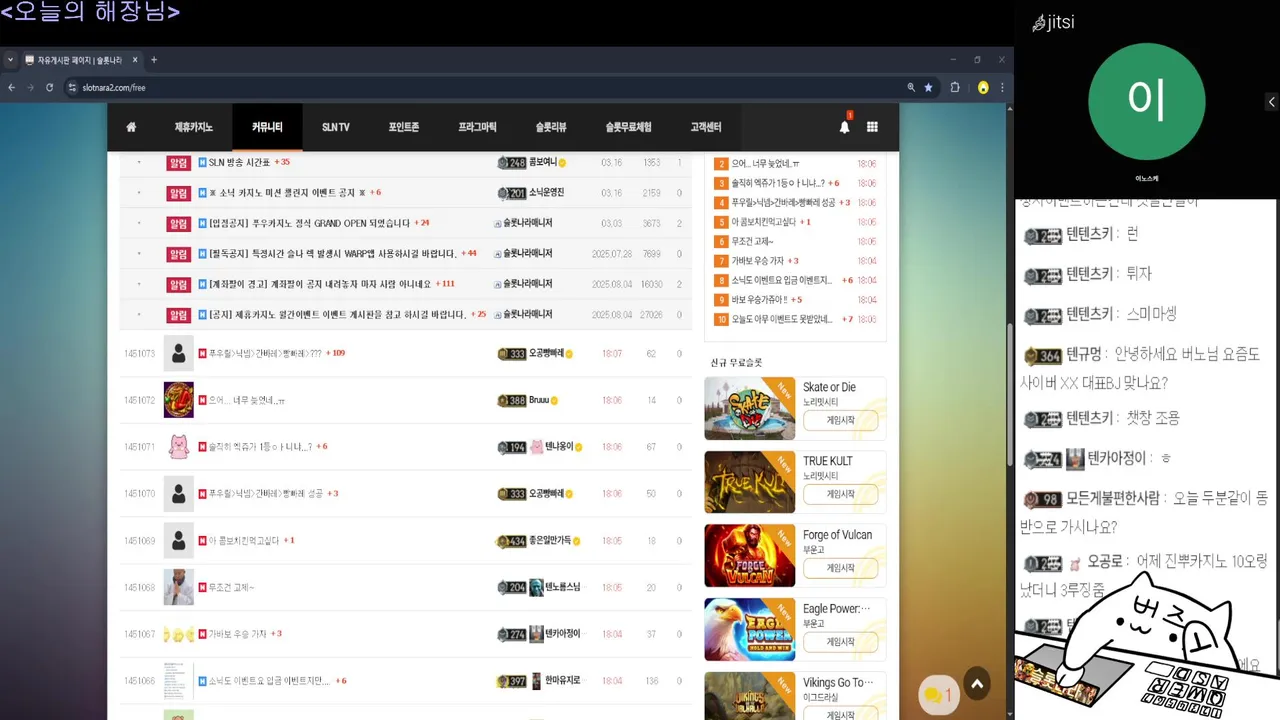Click post number 1451070
This screenshot has width=1280, height=720.
(x=139, y=494)
